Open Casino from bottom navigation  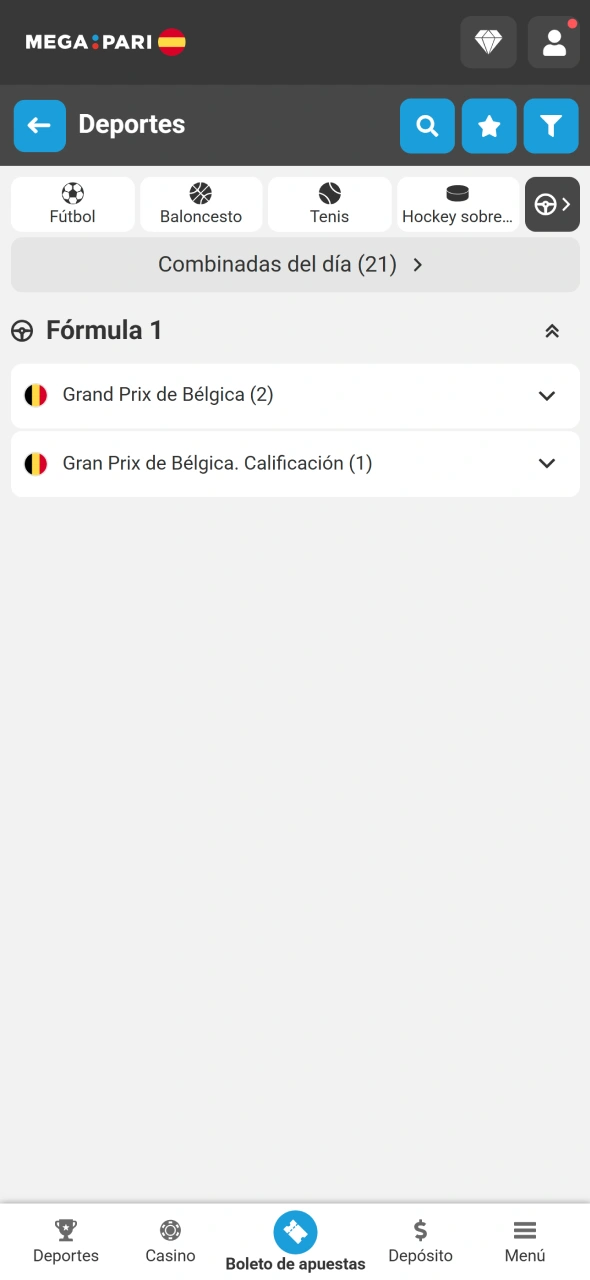170,1241
